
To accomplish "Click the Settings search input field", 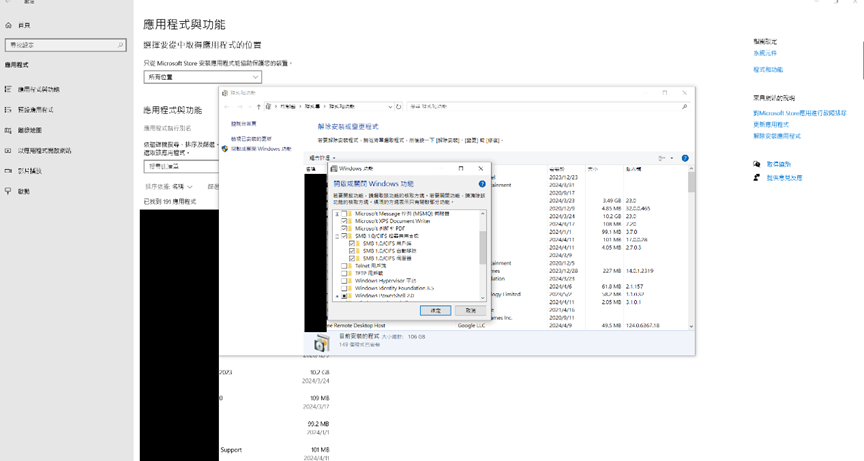I will pos(65,45).
